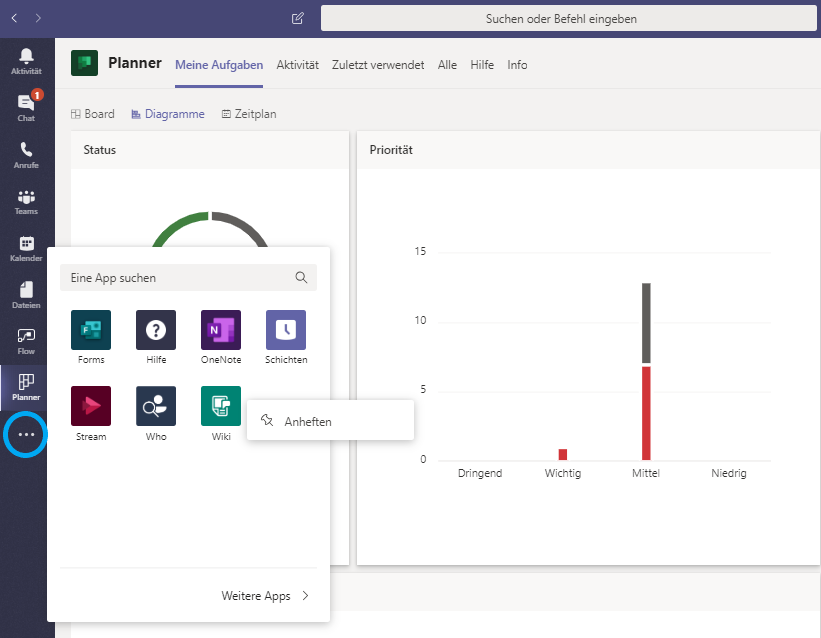Click the three-dots more apps button

pyautogui.click(x=26, y=434)
